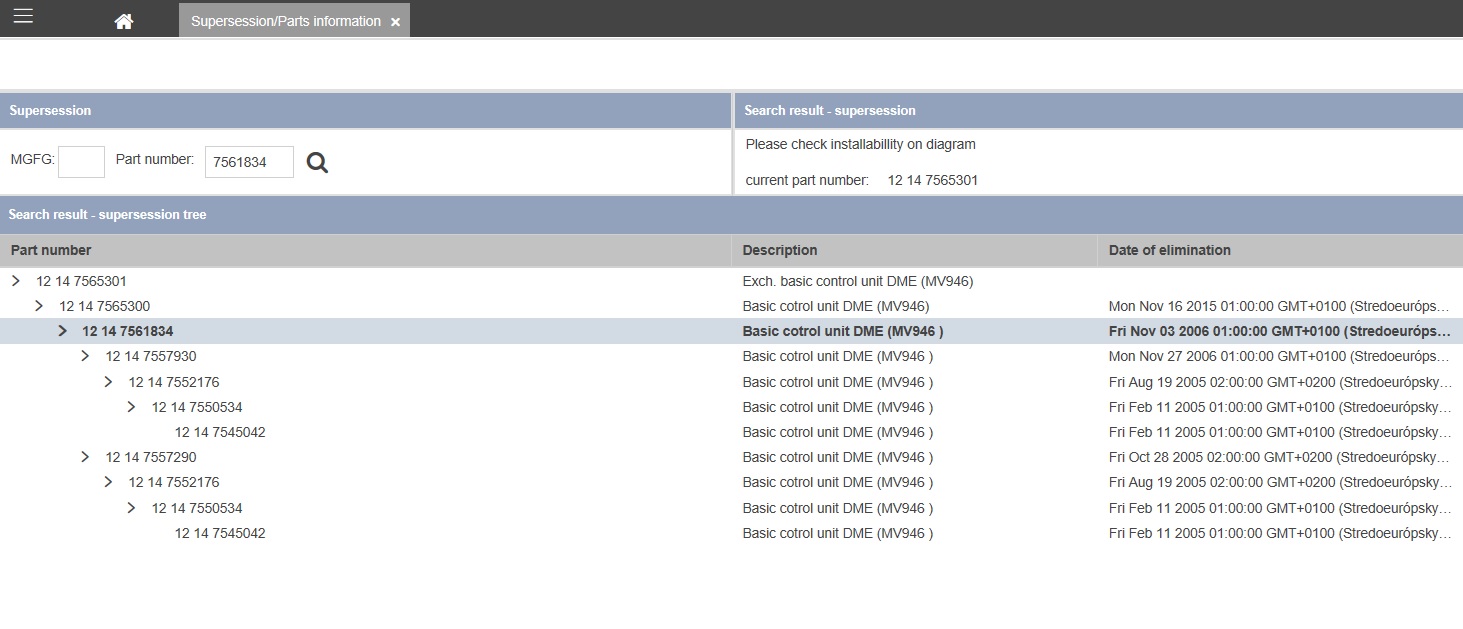Select part 12 14 7557290
This screenshot has height=629, width=1463.
pos(151,457)
